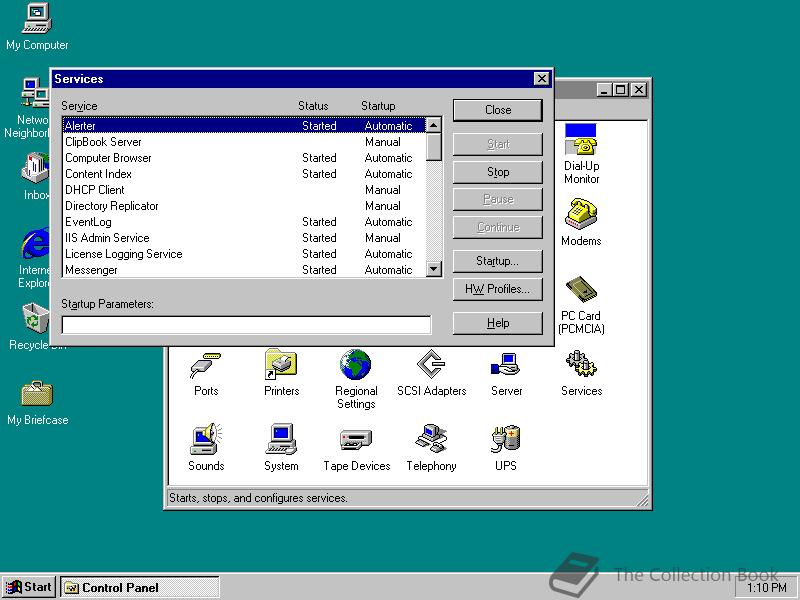The height and width of the screenshot is (600, 800).
Task: Click the Stop button for the service
Action: (x=498, y=172)
